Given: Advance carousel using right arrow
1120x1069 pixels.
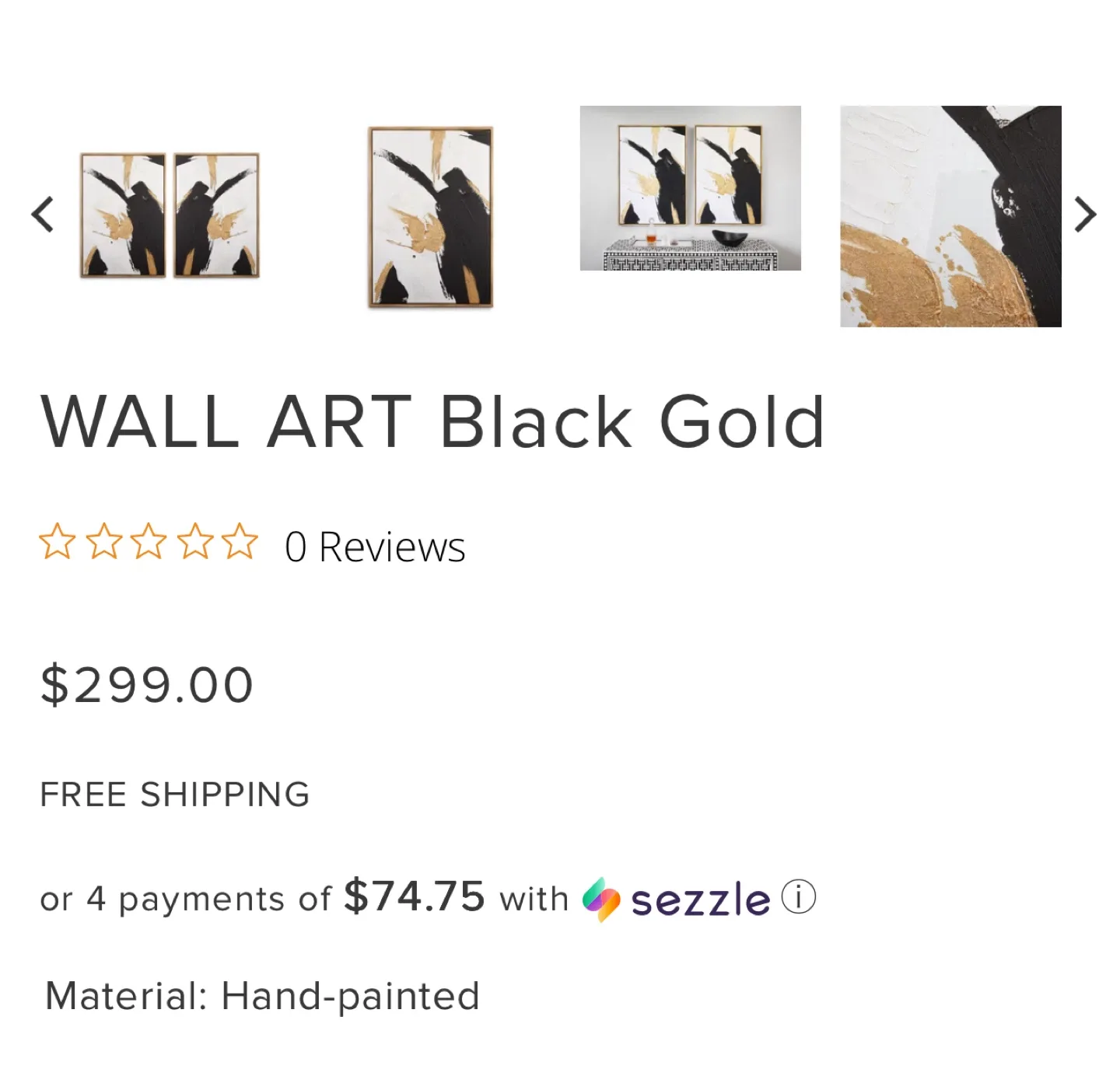Looking at the screenshot, I should [x=1084, y=214].
